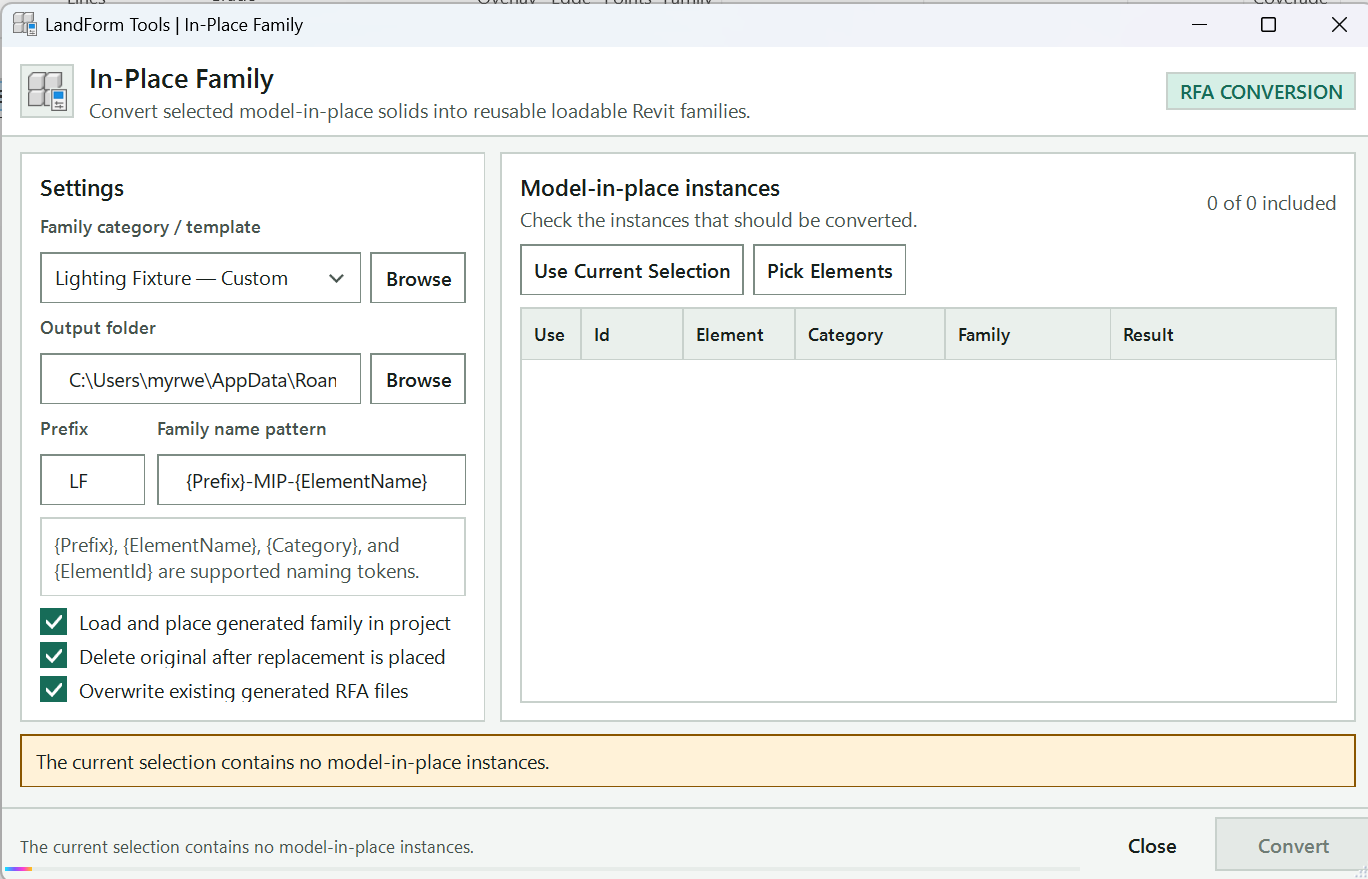The image size is (1368, 879).
Task: Browse for a family template file
Action: tap(418, 278)
